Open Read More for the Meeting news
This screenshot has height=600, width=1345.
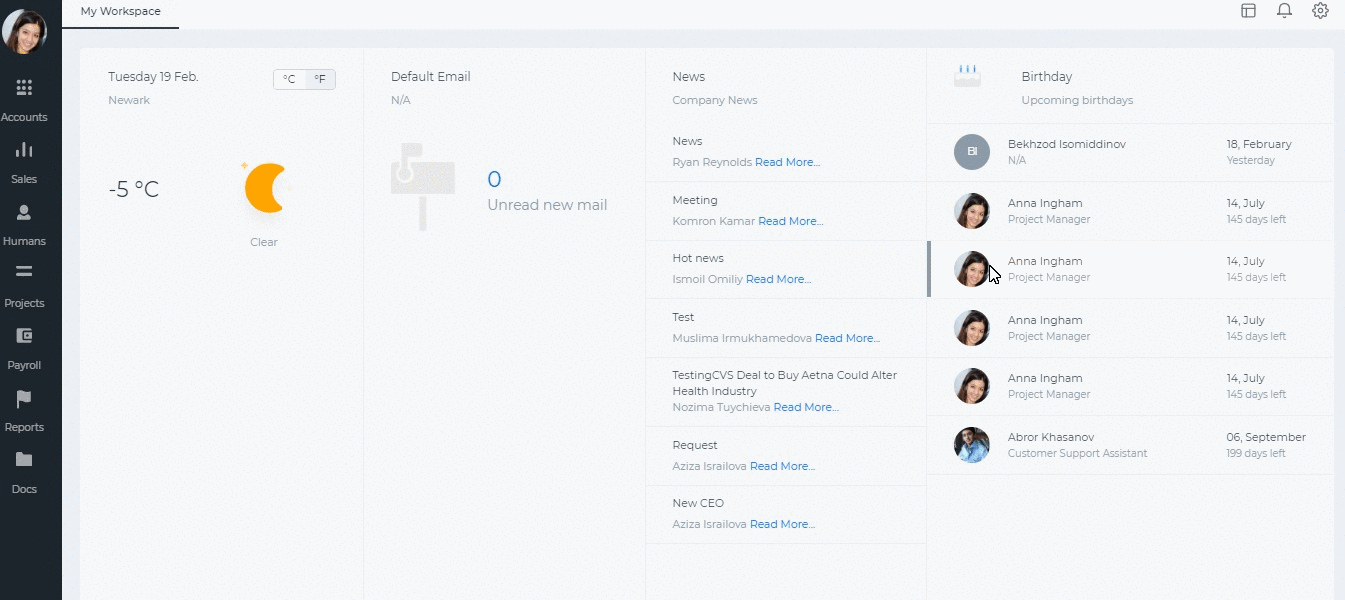pyautogui.click(x=790, y=221)
